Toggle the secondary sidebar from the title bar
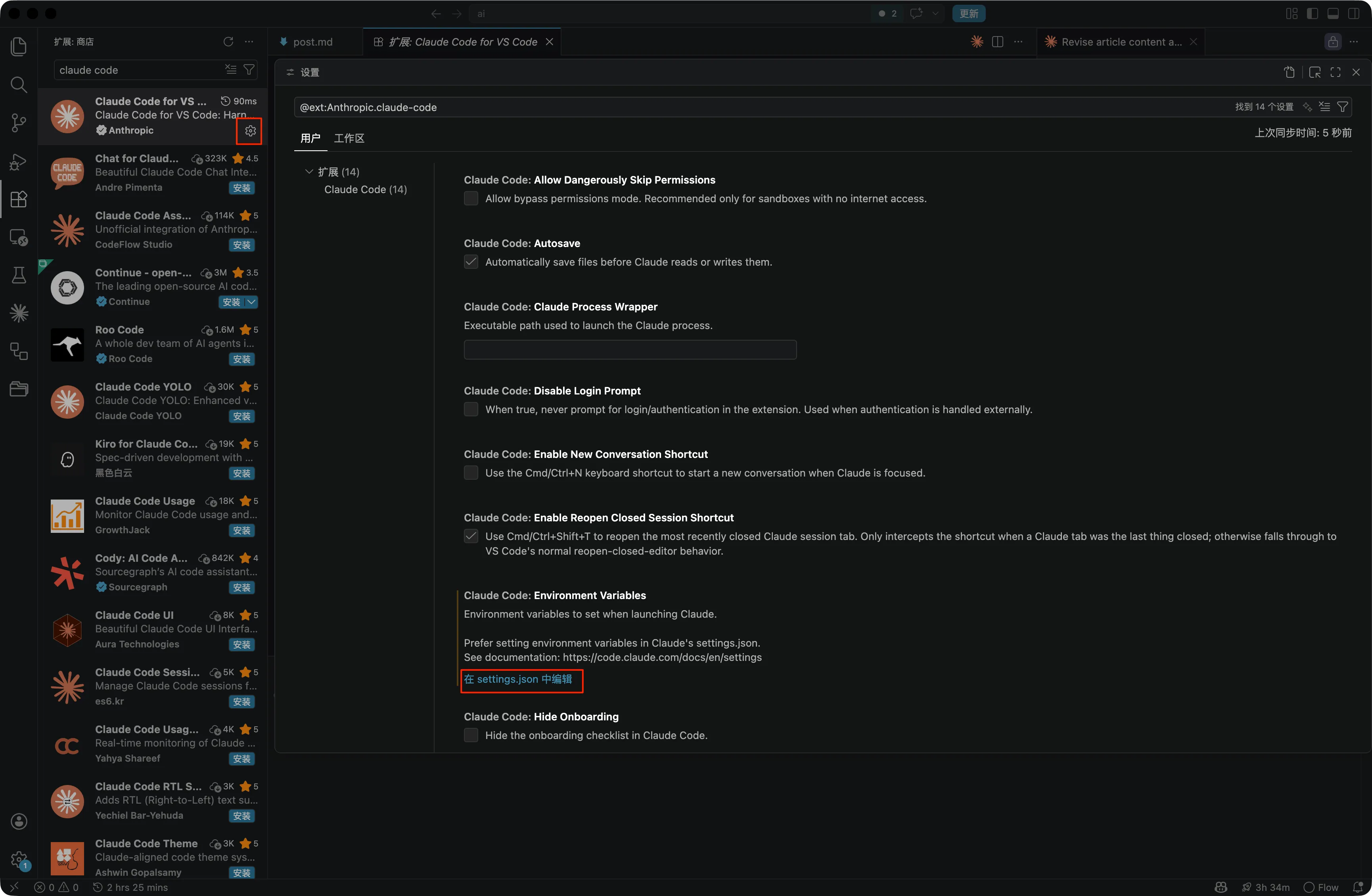This screenshot has width=1372, height=896. click(x=1354, y=13)
